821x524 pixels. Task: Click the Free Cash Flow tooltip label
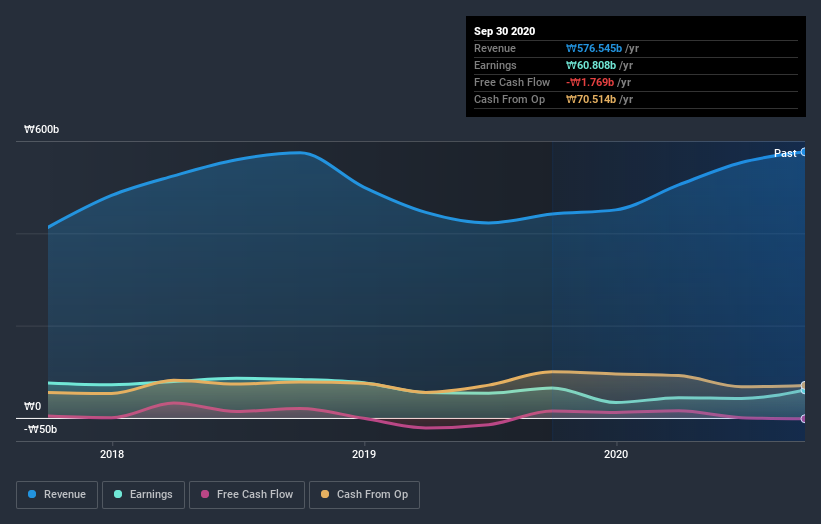[512, 82]
